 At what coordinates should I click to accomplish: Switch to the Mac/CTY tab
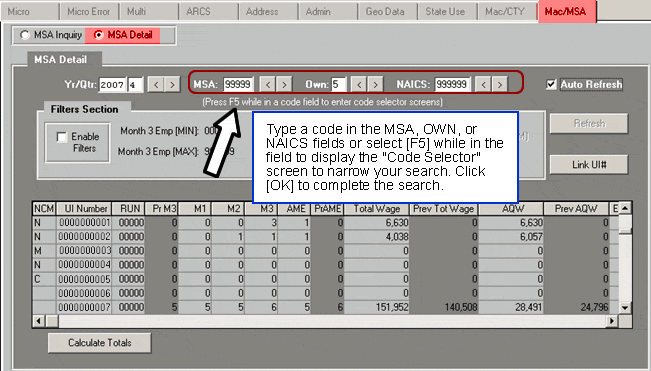(508, 12)
